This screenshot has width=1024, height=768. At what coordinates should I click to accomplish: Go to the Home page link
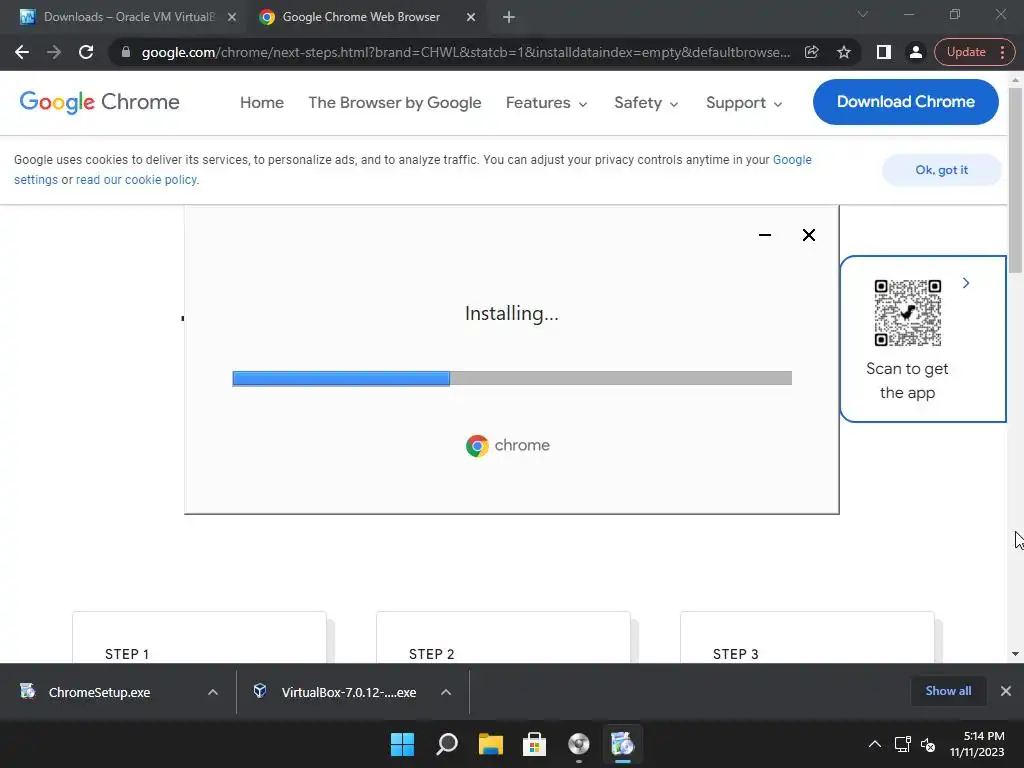pos(262,103)
